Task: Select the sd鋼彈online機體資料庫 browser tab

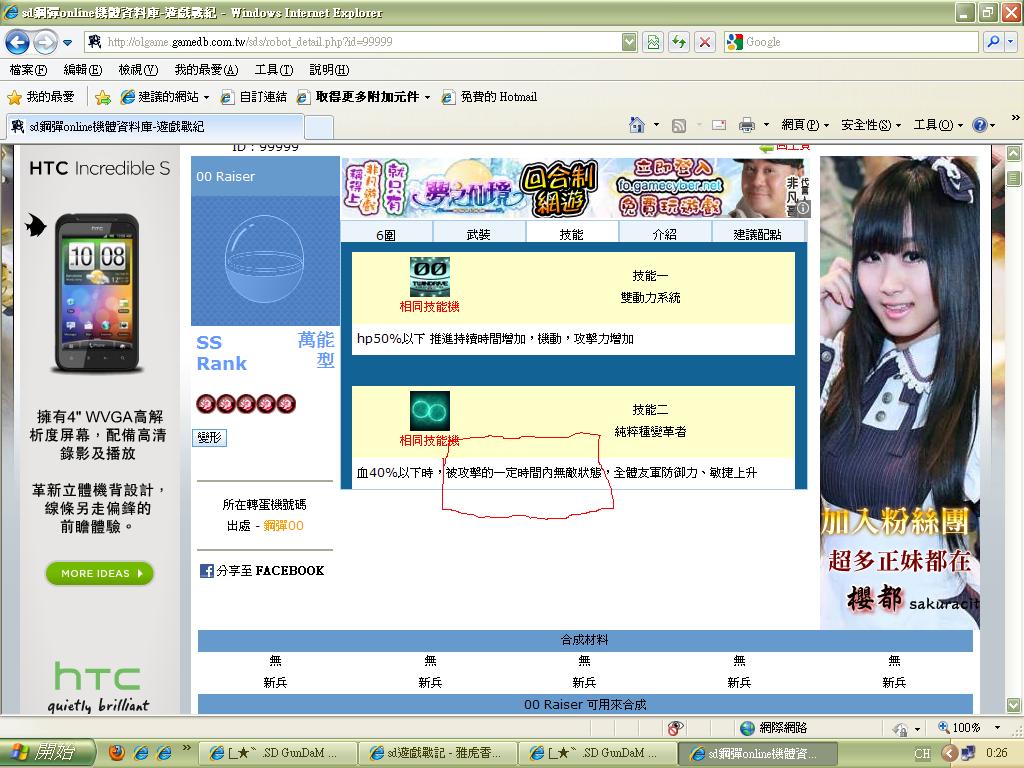Action: pos(155,127)
